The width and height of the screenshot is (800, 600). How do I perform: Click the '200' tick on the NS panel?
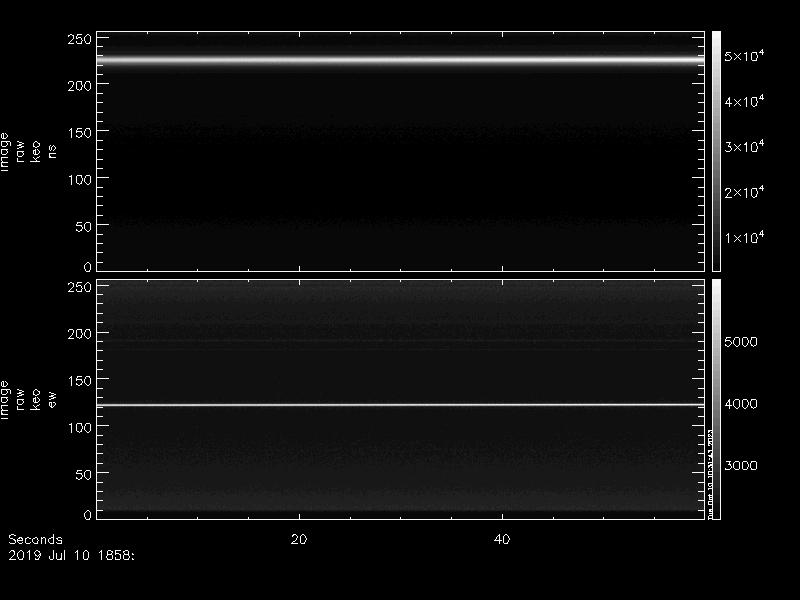point(80,86)
